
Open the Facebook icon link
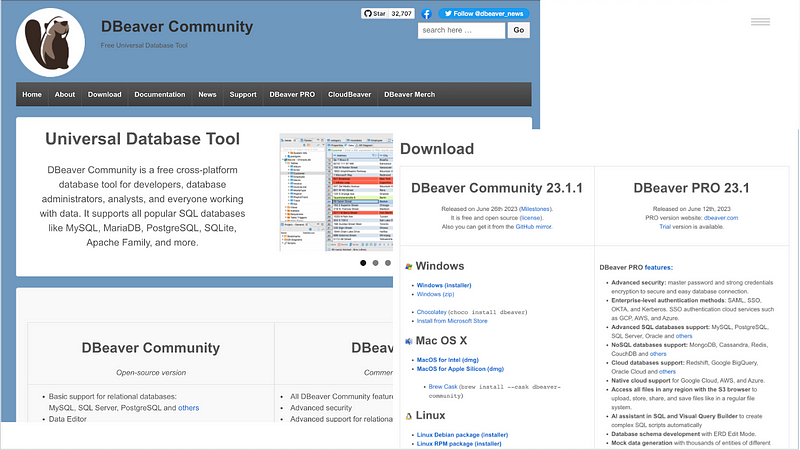[427, 14]
